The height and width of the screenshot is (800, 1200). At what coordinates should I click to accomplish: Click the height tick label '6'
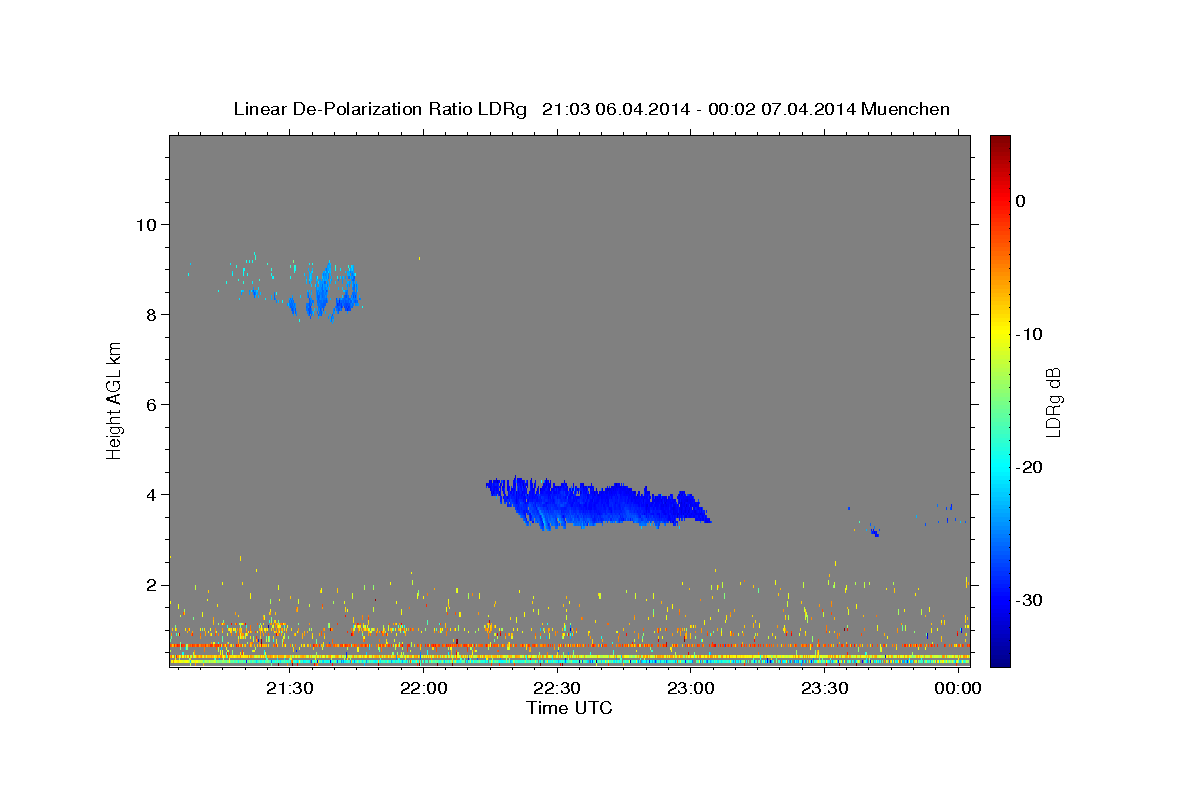point(152,404)
